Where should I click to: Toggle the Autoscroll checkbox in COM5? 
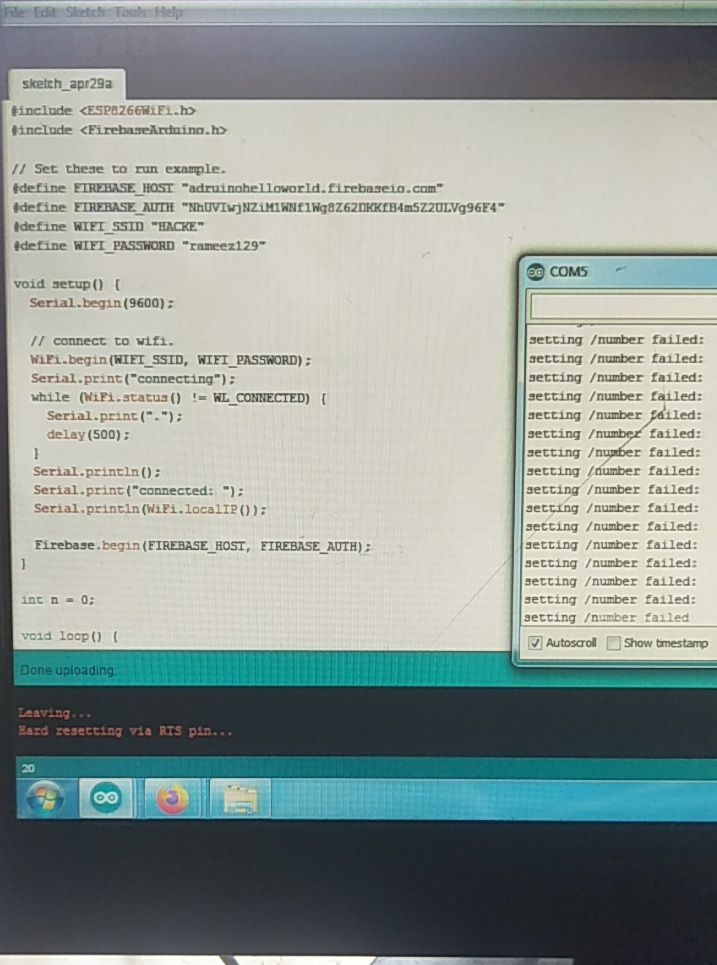535,643
